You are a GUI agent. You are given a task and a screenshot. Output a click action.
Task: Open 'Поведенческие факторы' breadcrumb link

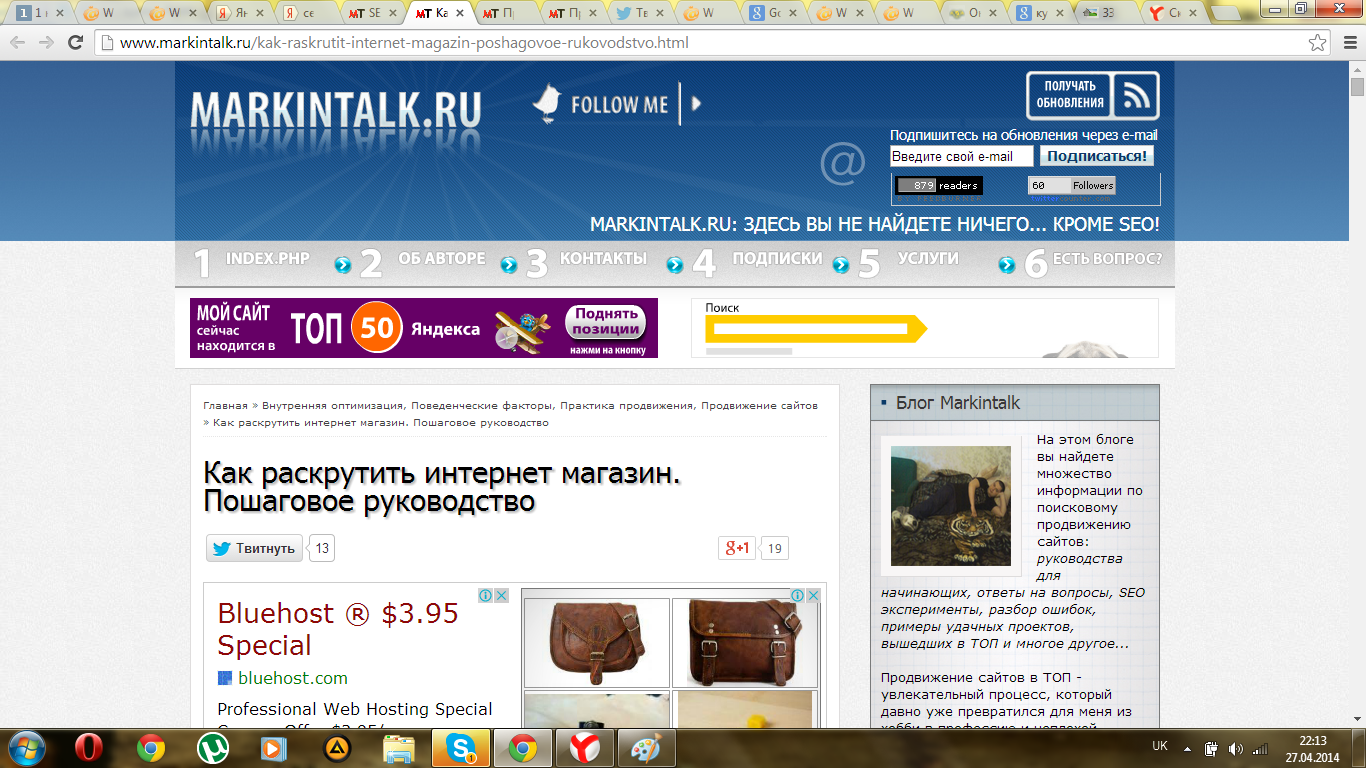coord(482,406)
